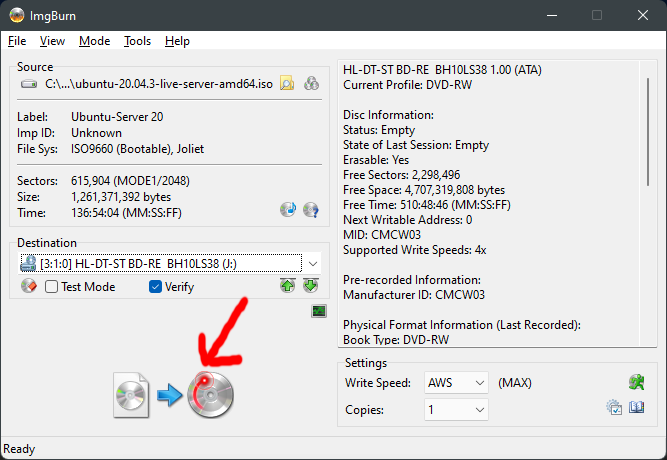Open the automatic write speed settings icon
667x460 pixels.
click(614, 407)
